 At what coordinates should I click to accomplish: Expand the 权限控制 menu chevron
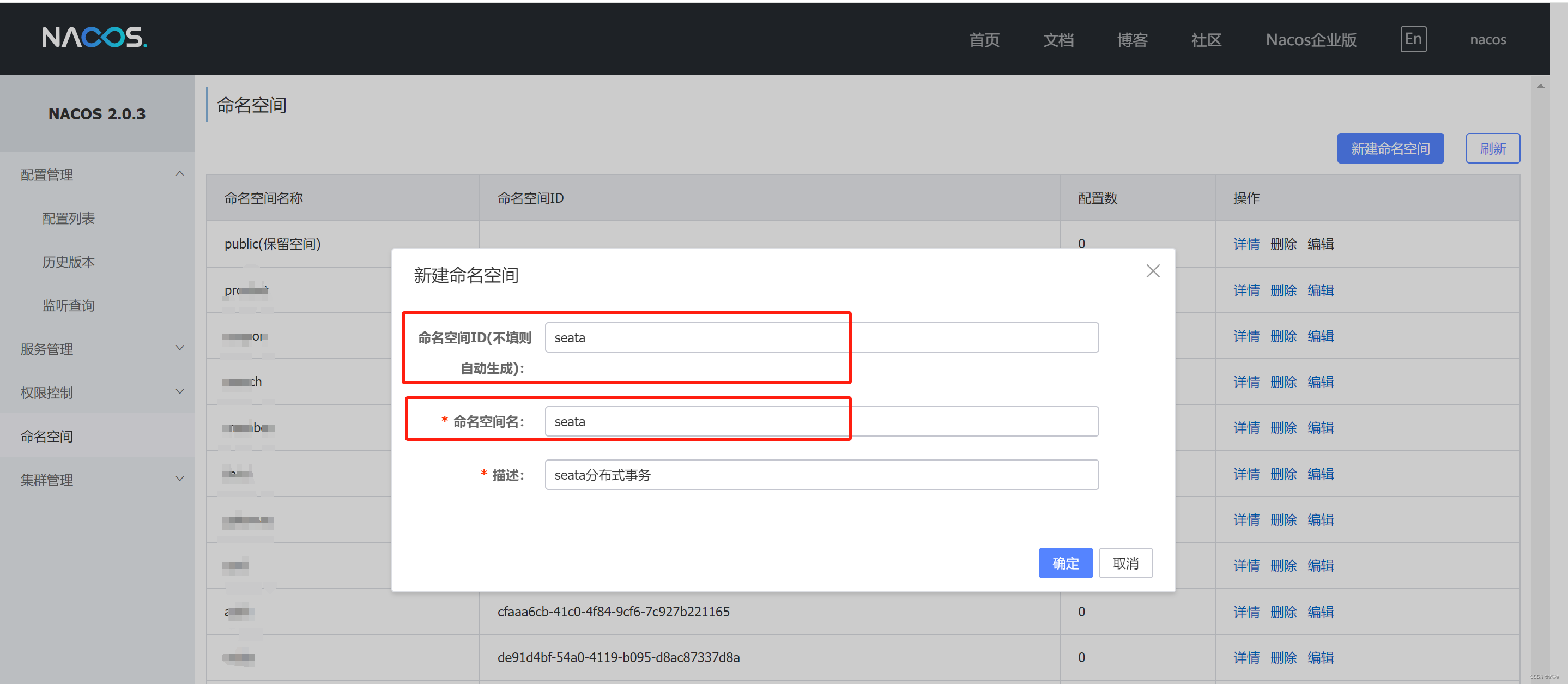179,392
